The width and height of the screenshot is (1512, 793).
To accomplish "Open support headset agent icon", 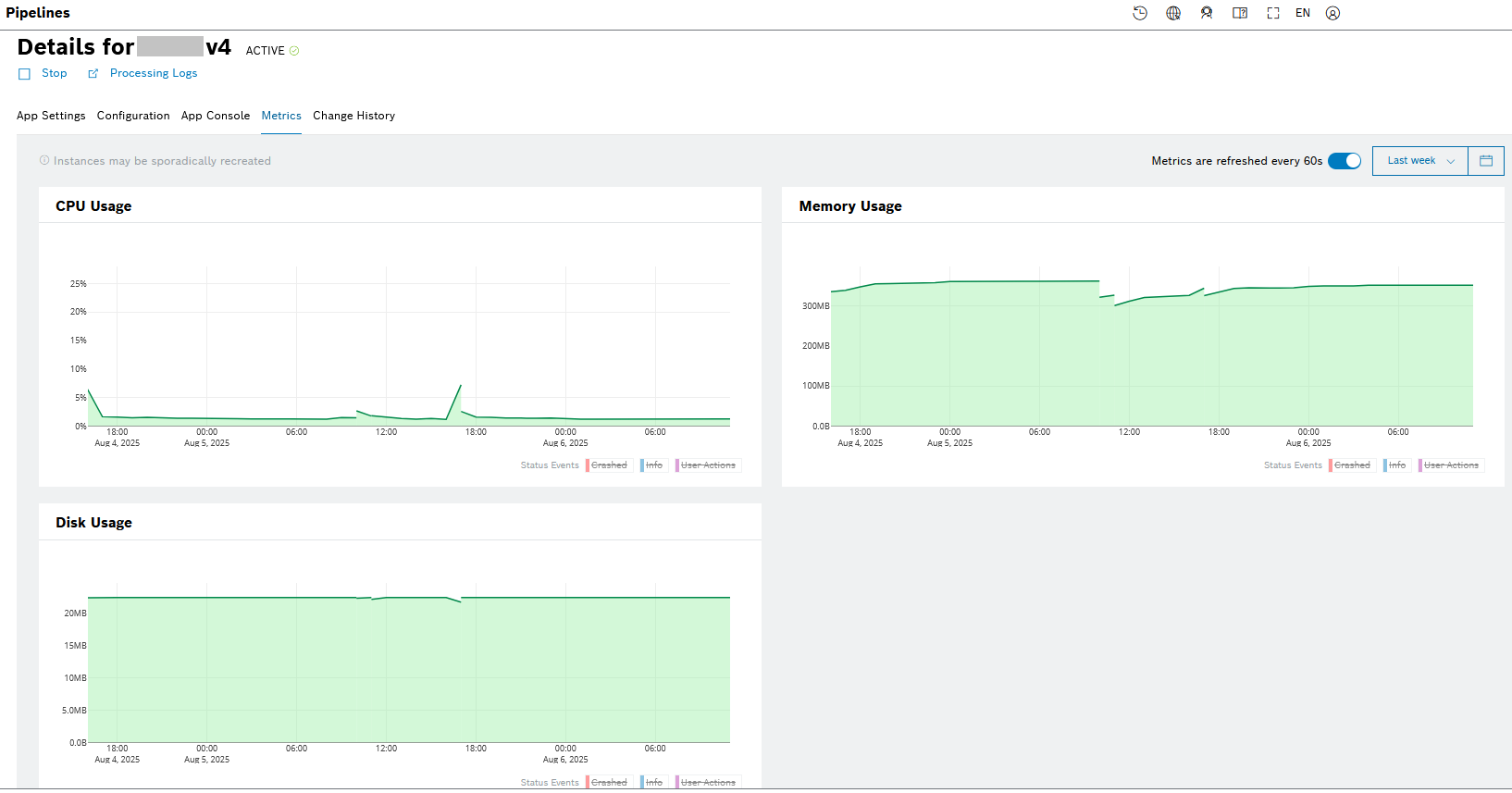I will click(1207, 13).
